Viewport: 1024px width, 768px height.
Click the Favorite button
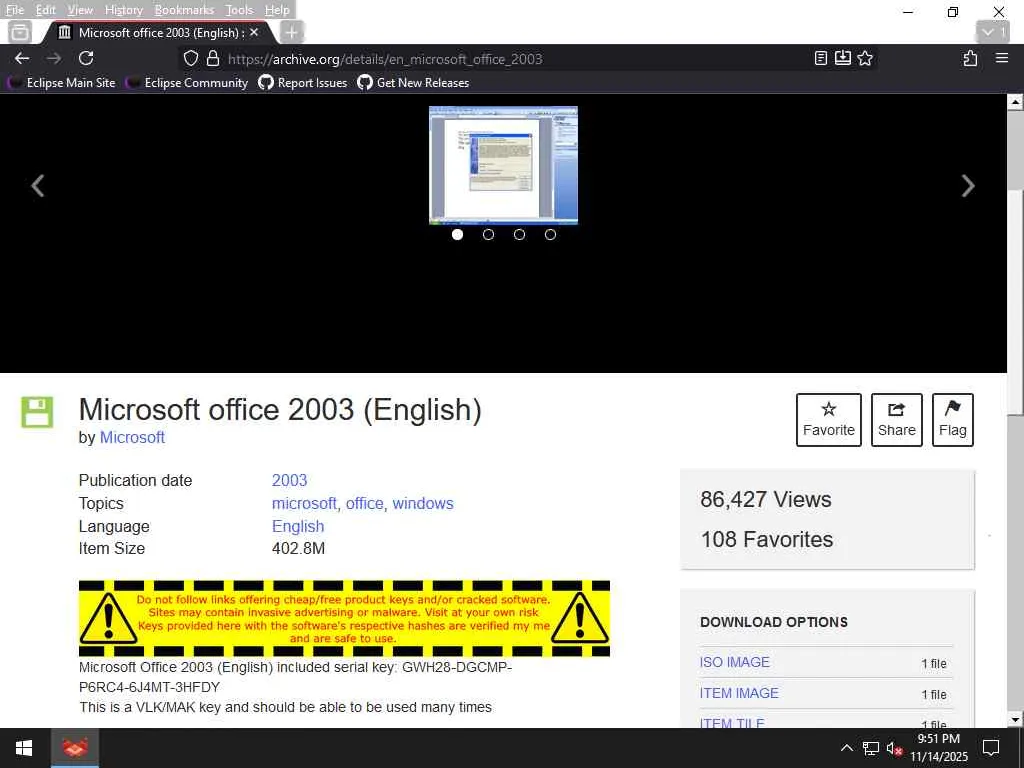(829, 420)
